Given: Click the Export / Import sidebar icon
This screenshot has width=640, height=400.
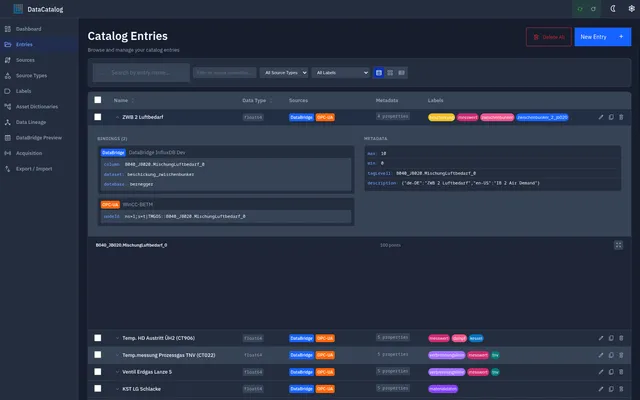Looking at the screenshot, I should coord(7,169).
